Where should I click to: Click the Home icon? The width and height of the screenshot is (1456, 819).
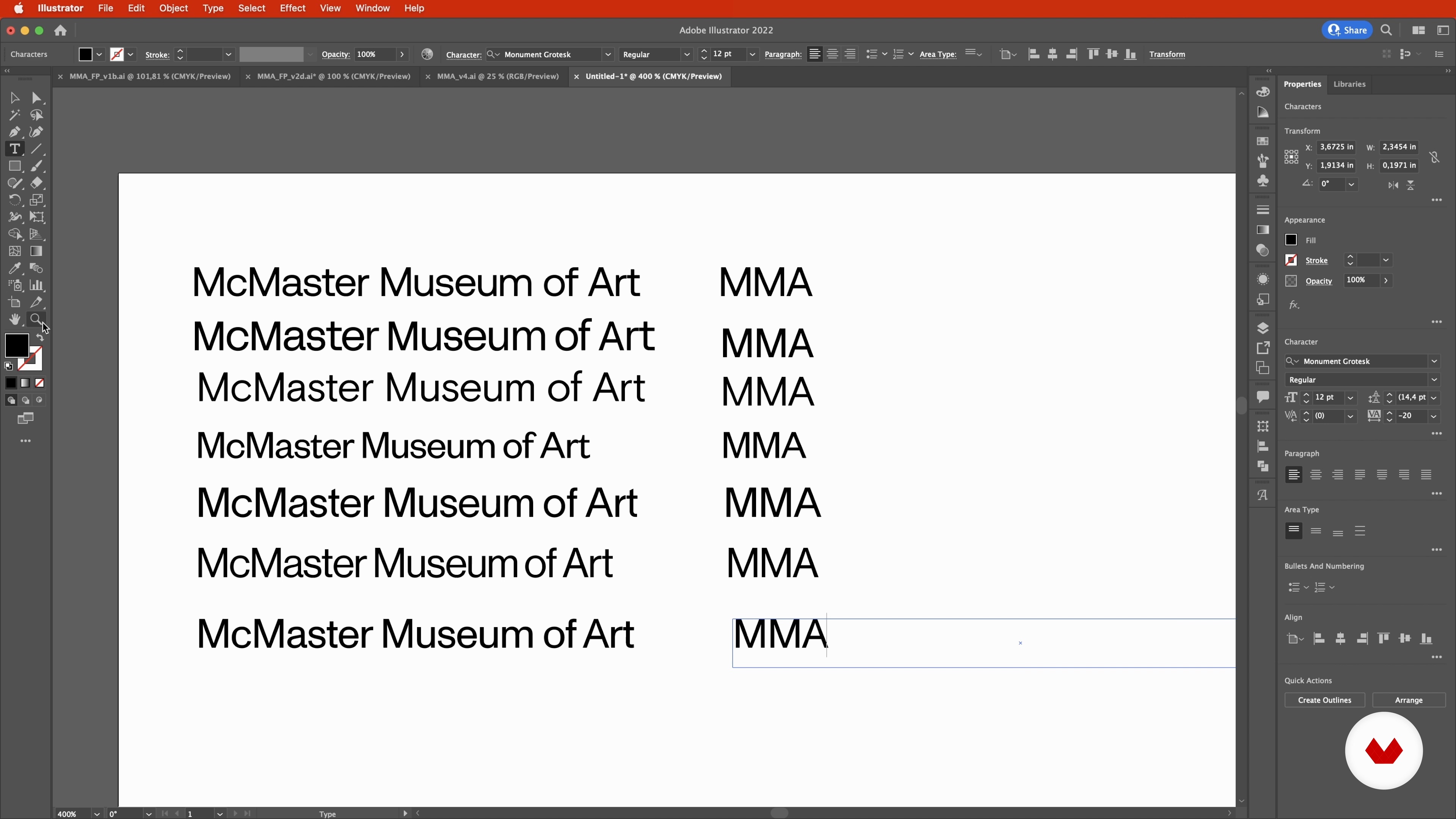point(61,30)
